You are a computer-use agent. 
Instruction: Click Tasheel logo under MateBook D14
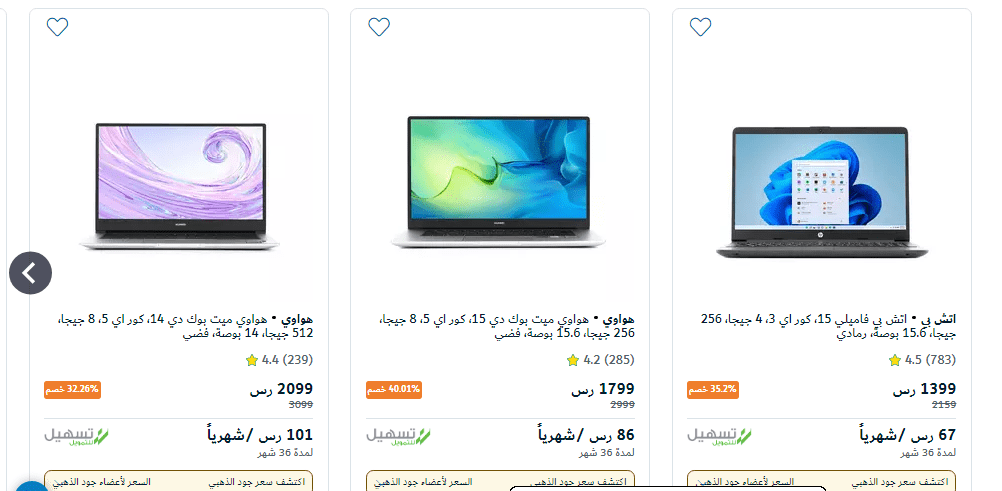tap(76, 436)
